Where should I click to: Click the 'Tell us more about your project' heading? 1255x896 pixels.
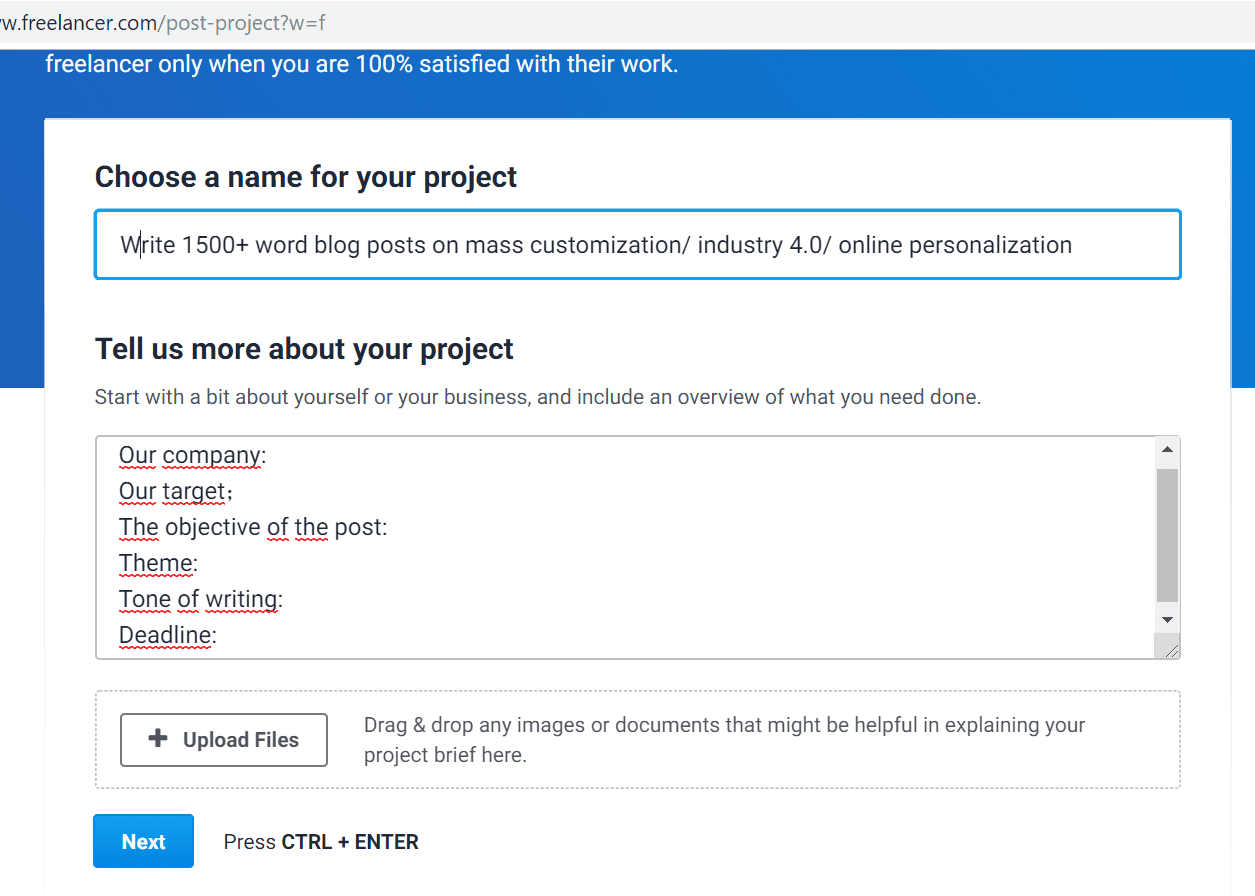(304, 349)
